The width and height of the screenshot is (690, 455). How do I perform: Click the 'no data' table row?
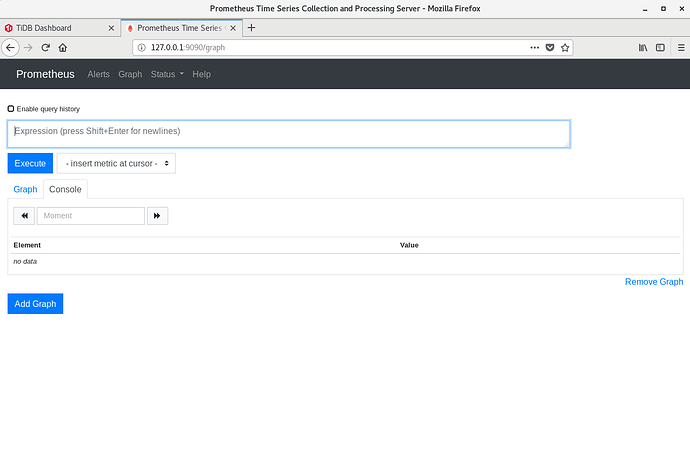click(x=345, y=261)
